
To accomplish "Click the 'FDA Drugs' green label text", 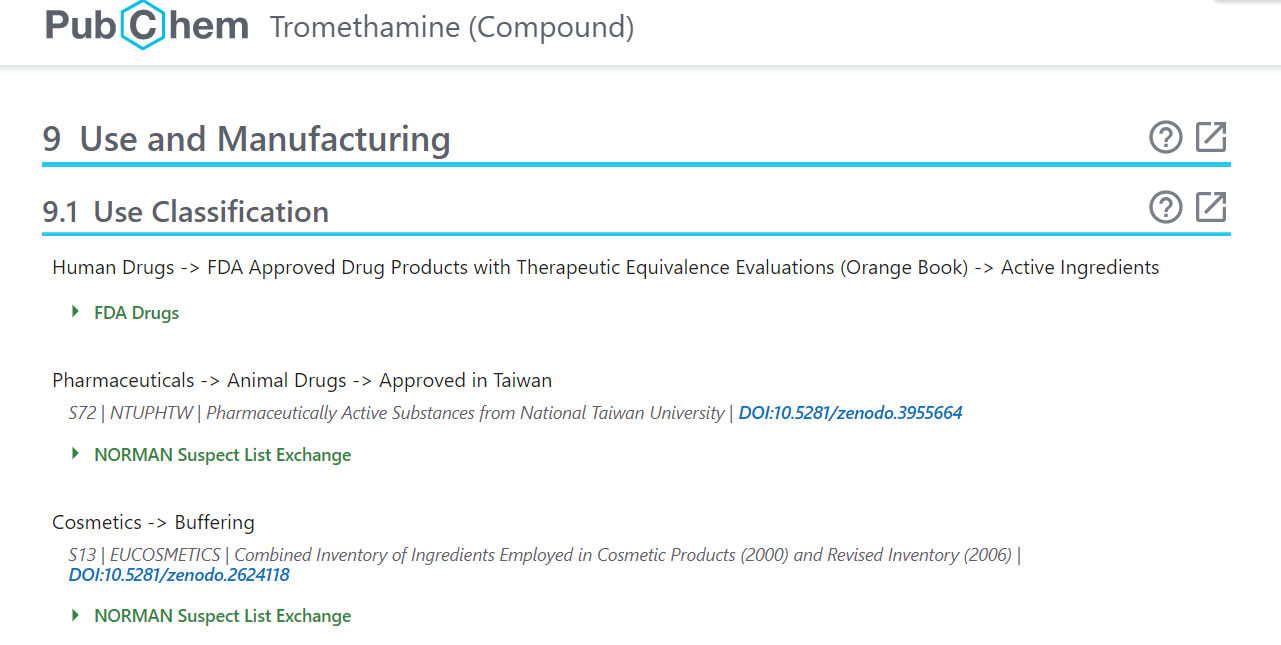I will pyautogui.click(x=137, y=313).
